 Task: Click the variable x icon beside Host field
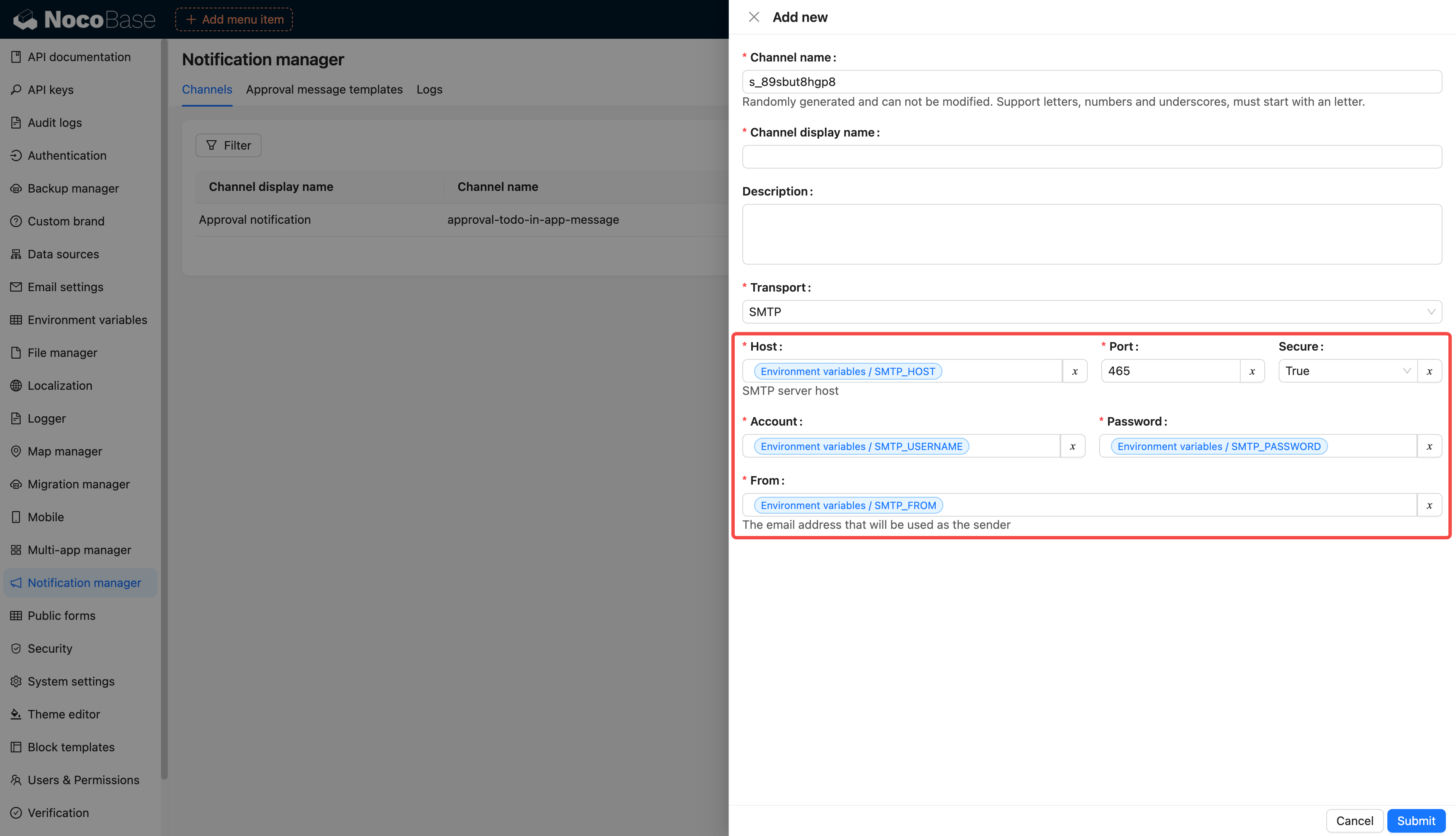click(1074, 371)
